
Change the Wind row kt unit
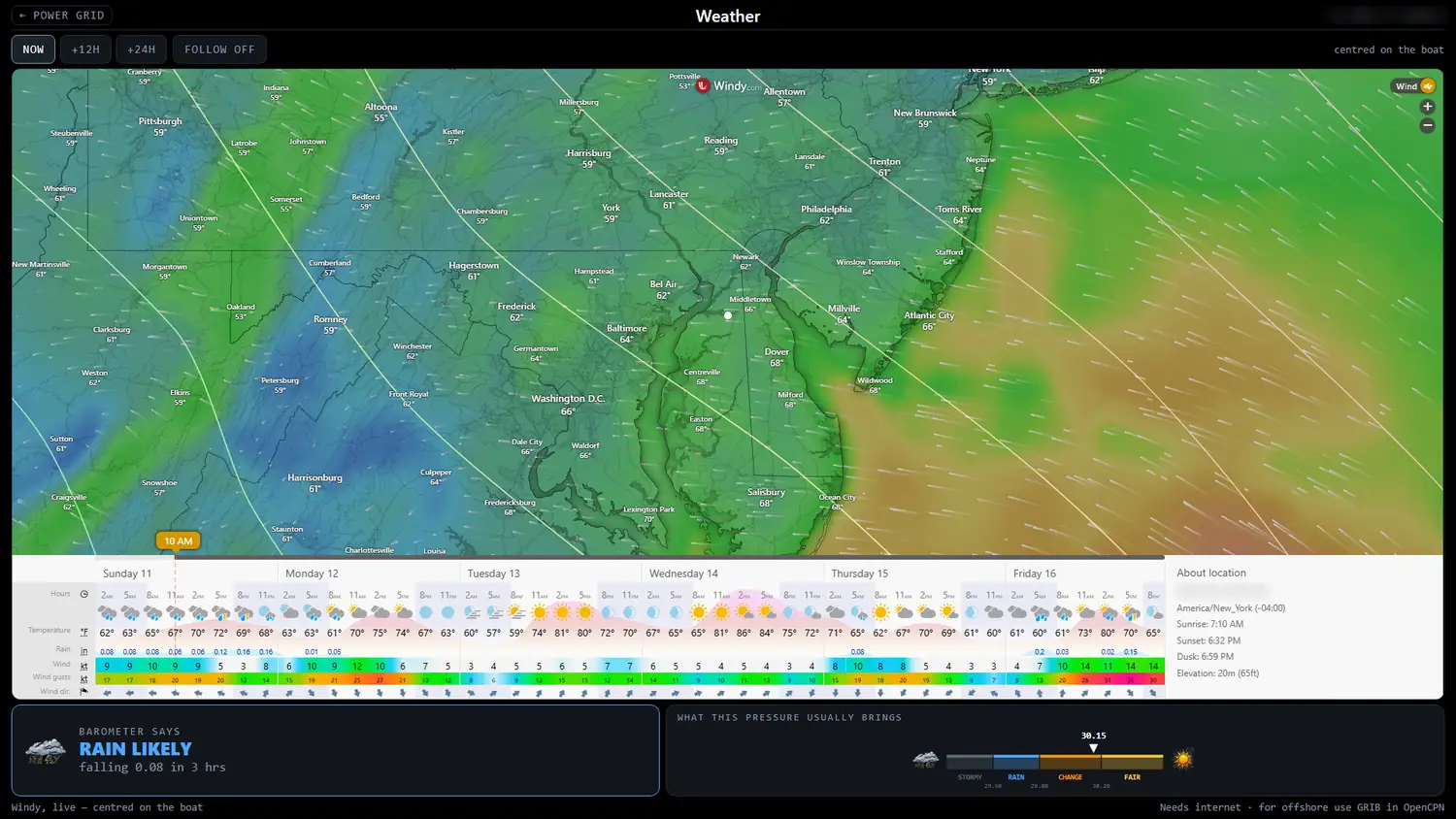coord(84,666)
